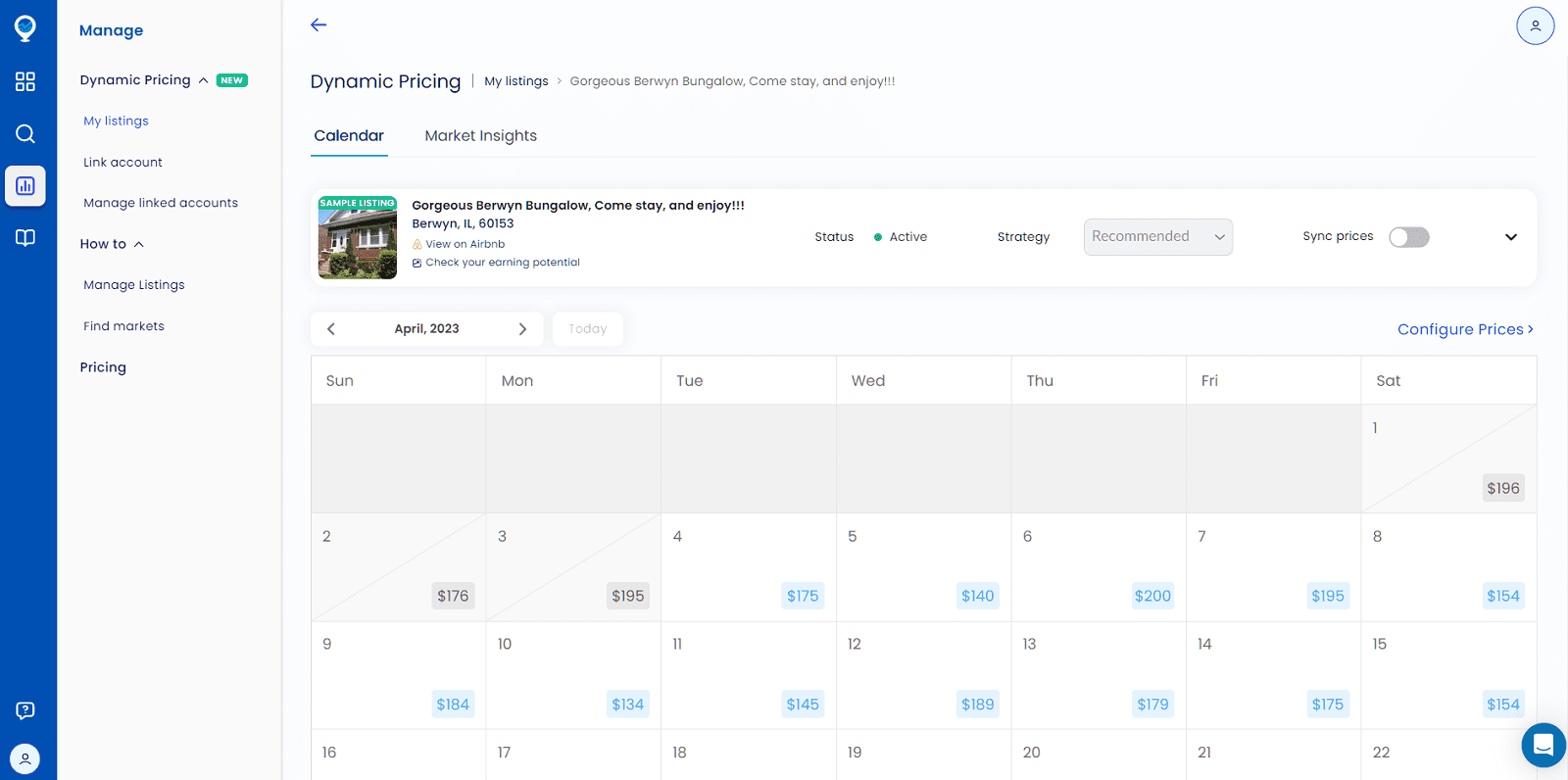Click the sample listing house thumbnail

[x=358, y=238]
